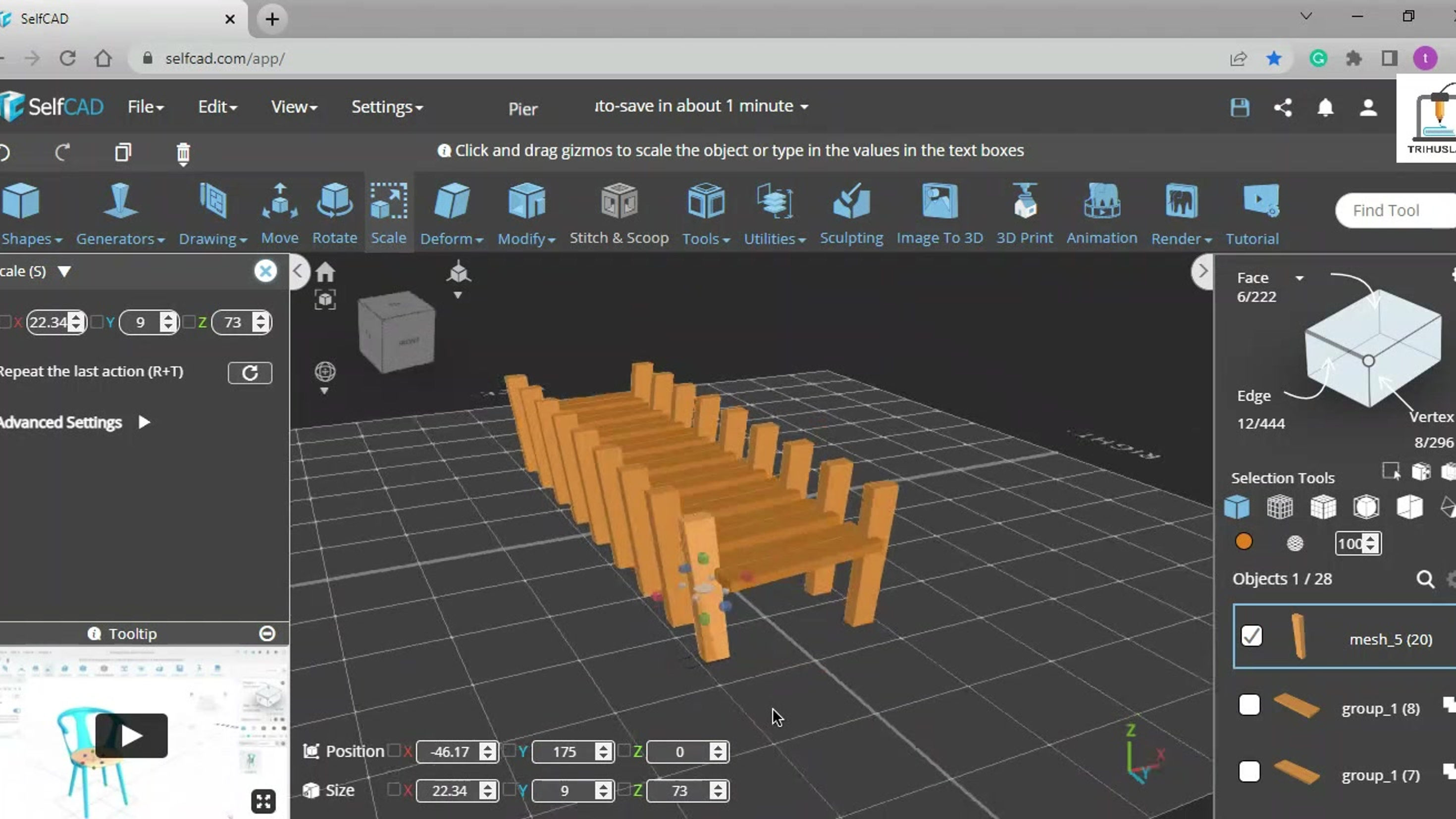Toggle the Position Y checkbox
1456x819 pixels.
(x=509, y=751)
